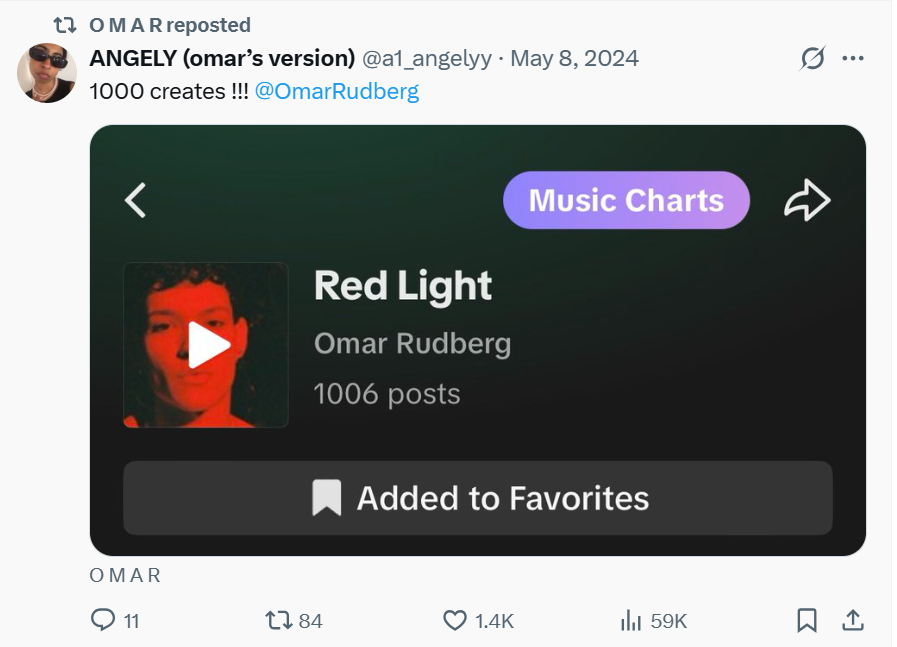This screenshot has height=647, width=897.
Task: Click the May 8, 2024 timestamp
Action: click(x=574, y=58)
